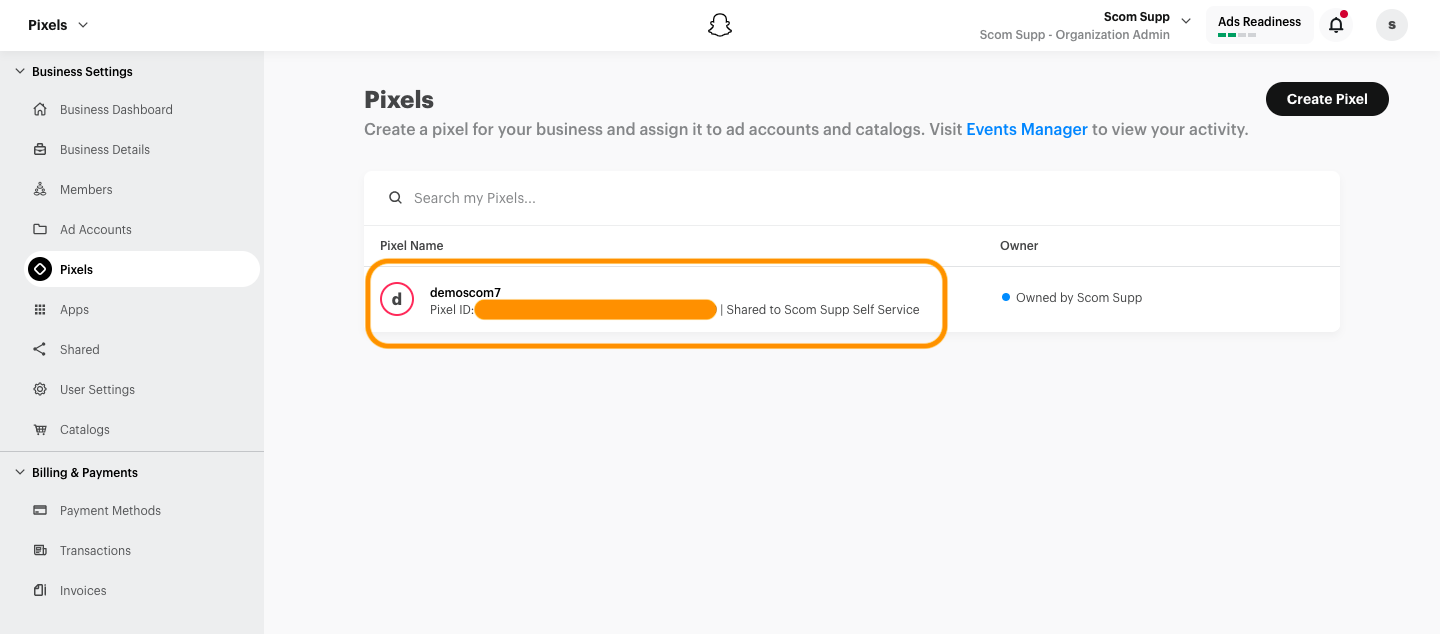Go to Payment Methods page
The image size is (1440, 634).
pos(110,511)
